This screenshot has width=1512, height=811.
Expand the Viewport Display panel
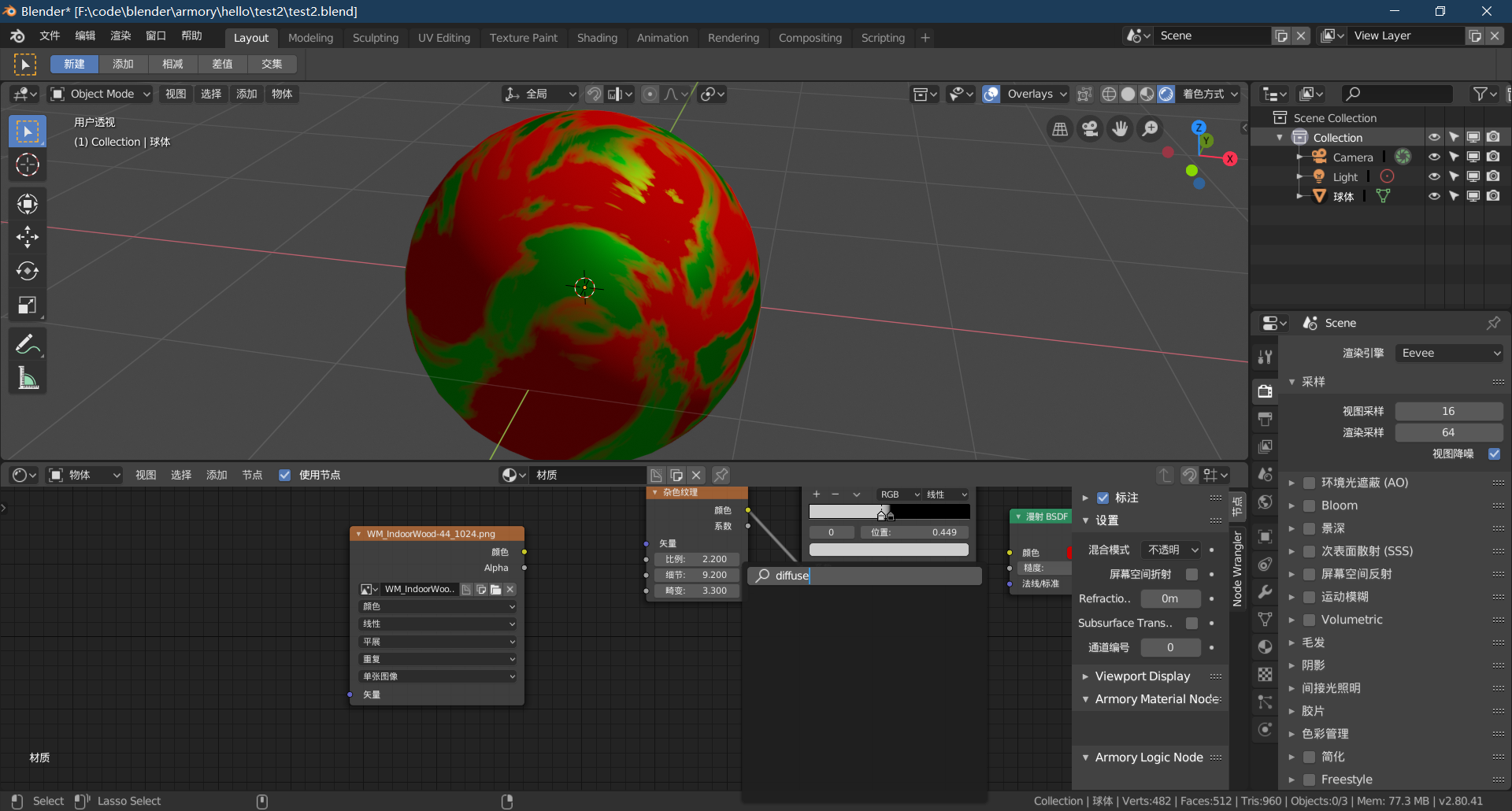(1142, 676)
